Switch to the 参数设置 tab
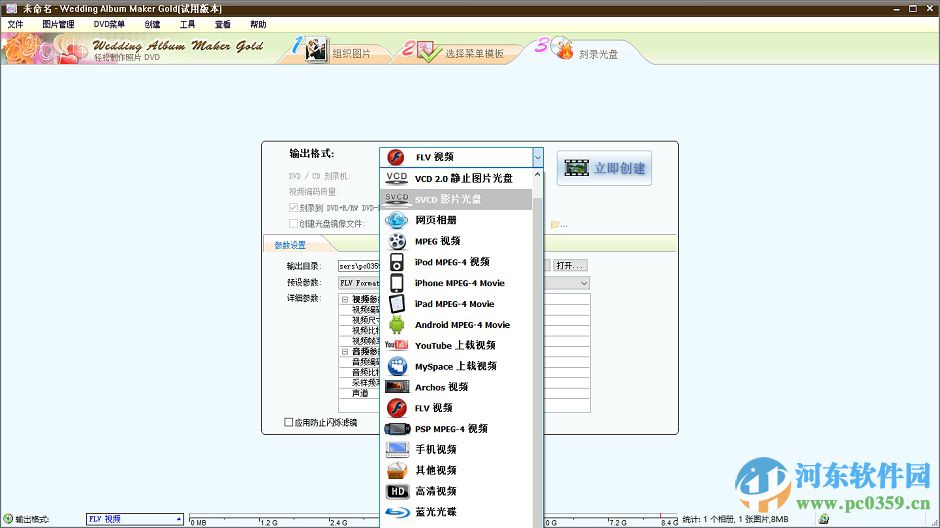The width and height of the screenshot is (940, 528). coord(291,245)
